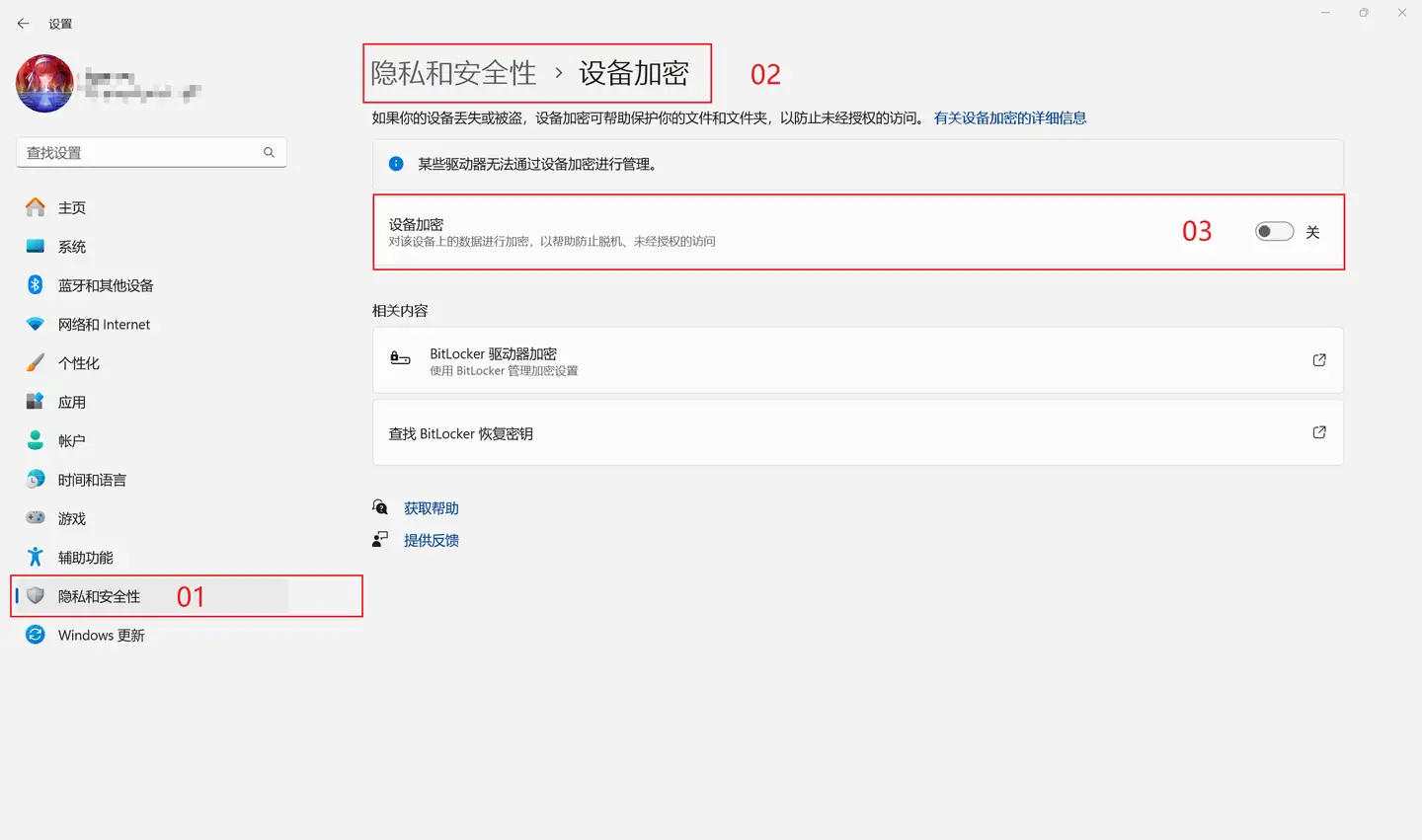Open the 系统 settings section
Viewport: 1422px width, 840px height.
(x=151, y=247)
